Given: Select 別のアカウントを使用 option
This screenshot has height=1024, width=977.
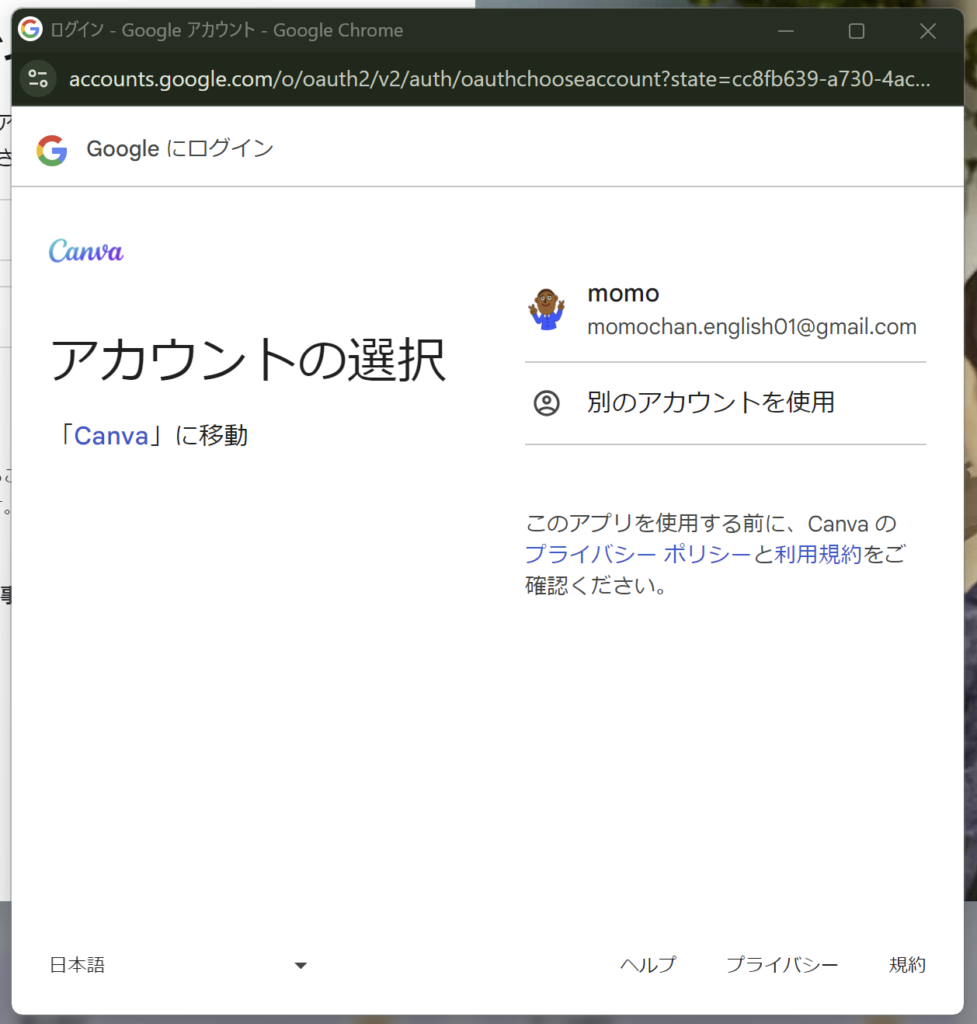Looking at the screenshot, I should point(726,403).
